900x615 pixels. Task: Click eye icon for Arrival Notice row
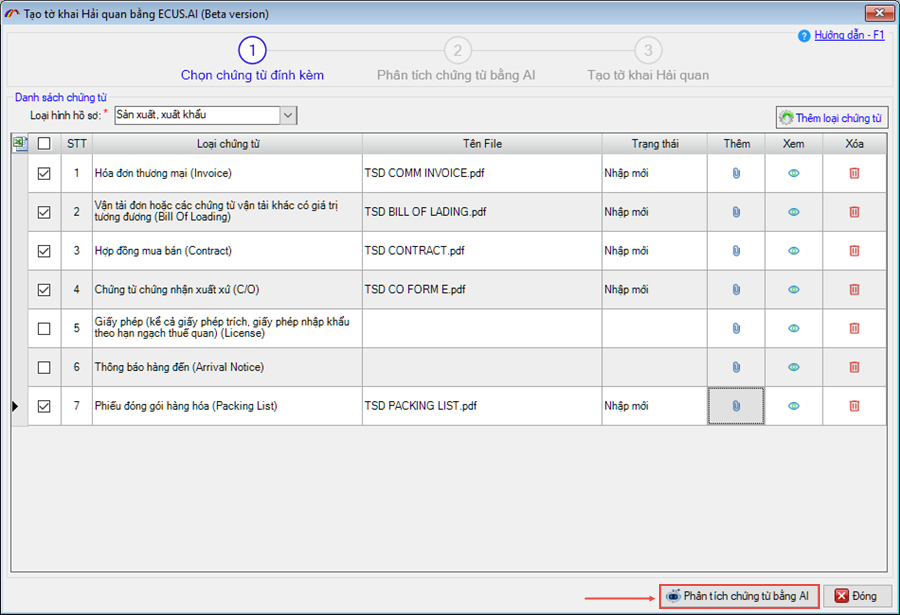pyautogui.click(x=794, y=367)
